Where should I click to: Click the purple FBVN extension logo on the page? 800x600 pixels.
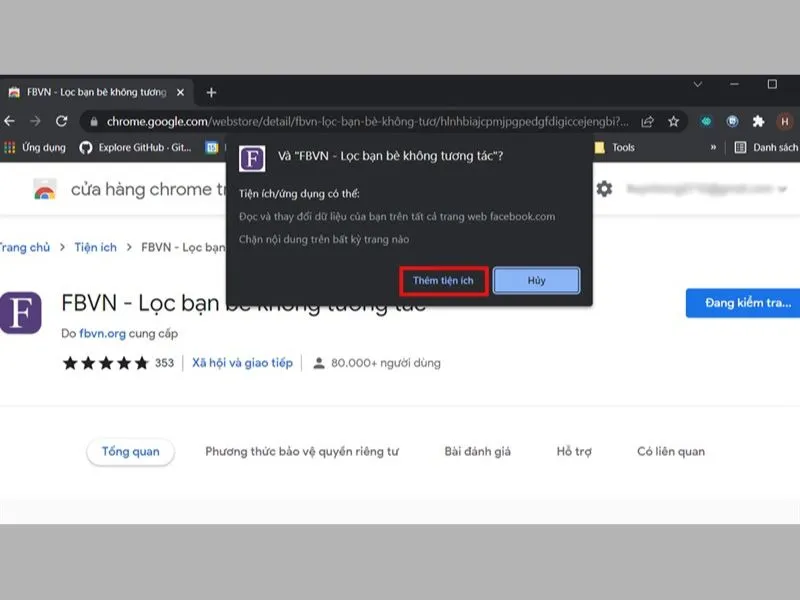pos(20,313)
